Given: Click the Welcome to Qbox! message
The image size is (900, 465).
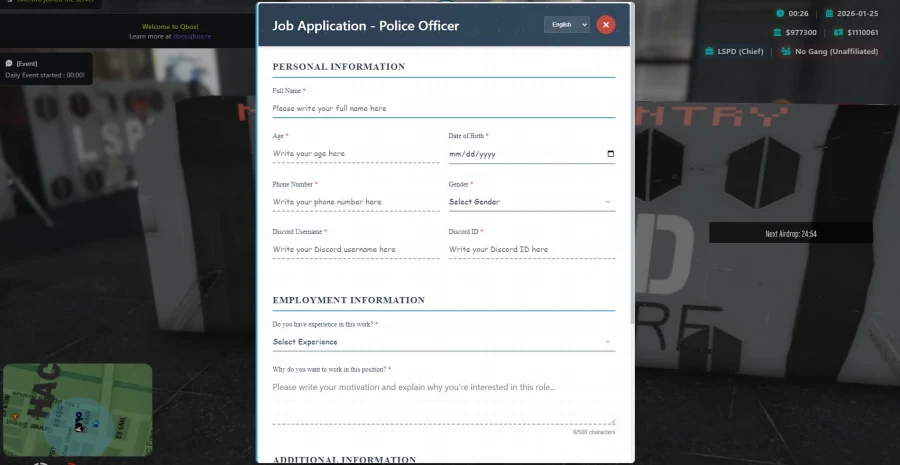Looking at the screenshot, I should pyautogui.click(x=170, y=26).
